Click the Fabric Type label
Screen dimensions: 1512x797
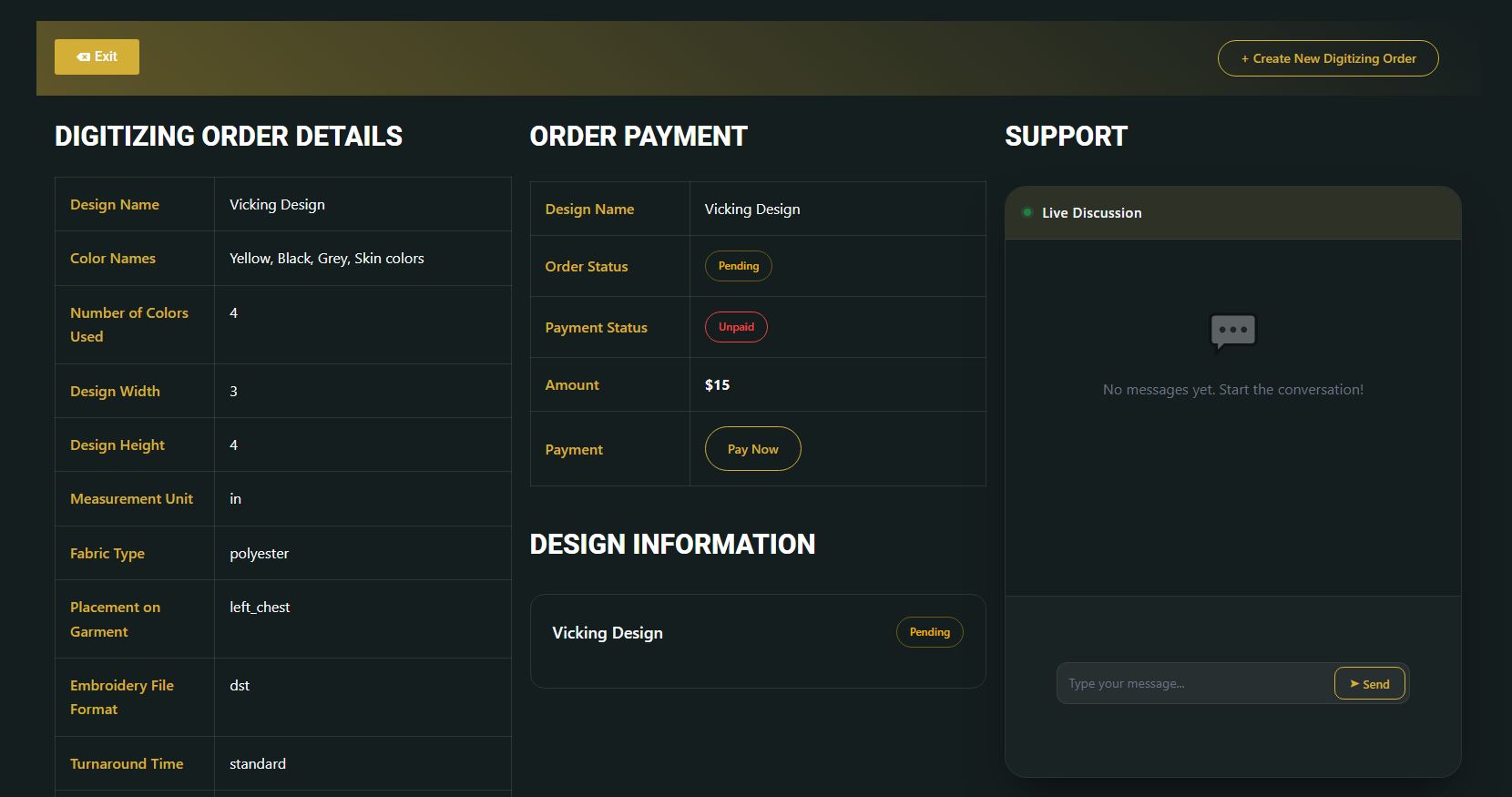pos(107,554)
